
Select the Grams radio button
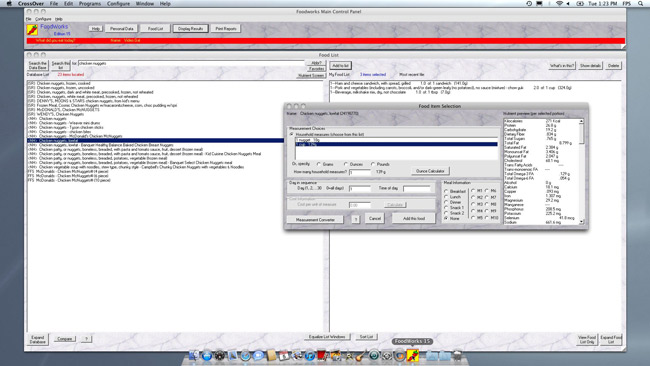click(319, 164)
